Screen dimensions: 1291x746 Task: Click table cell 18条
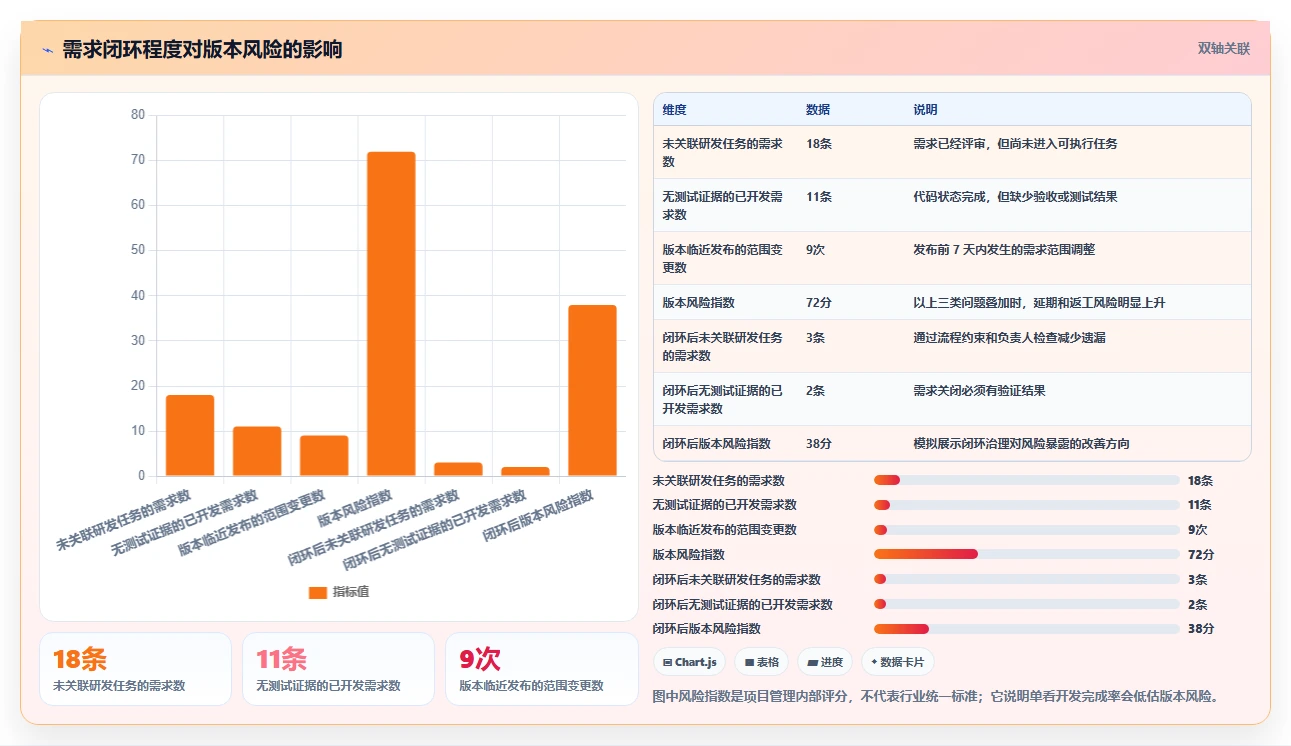(819, 144)
